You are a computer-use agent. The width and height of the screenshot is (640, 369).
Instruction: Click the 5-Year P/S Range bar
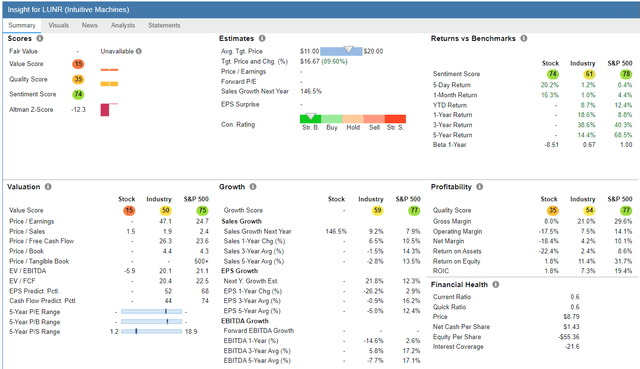point(151,331)
